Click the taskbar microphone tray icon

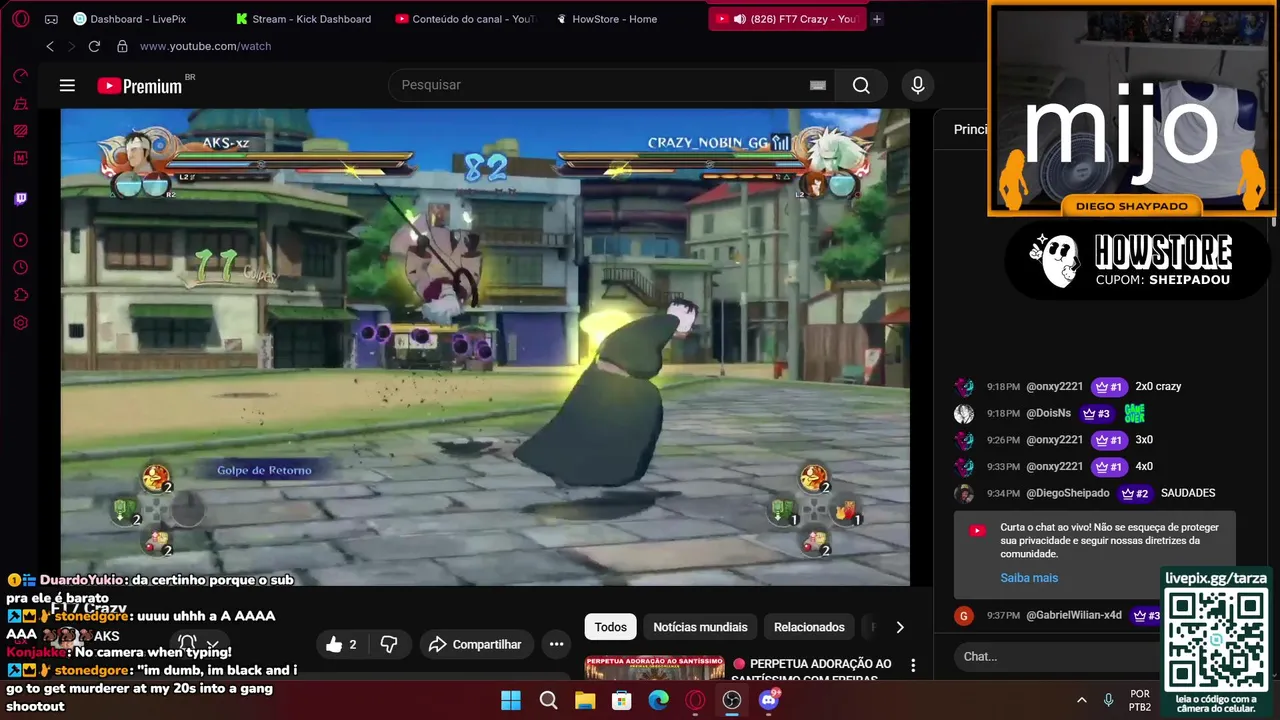(x=1108, y=700)
